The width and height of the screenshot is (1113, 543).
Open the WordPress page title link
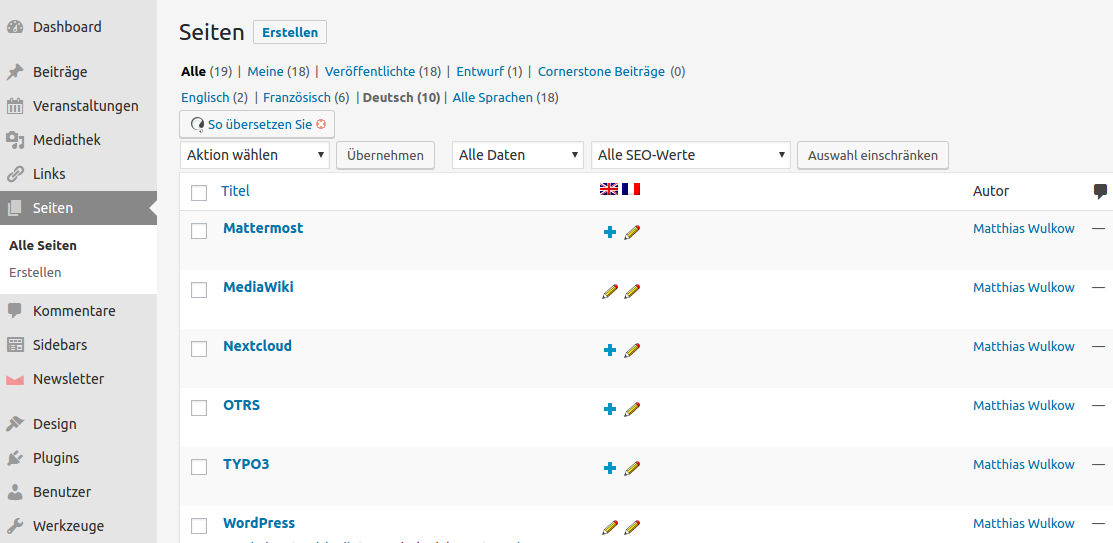(x=259, y=523)
